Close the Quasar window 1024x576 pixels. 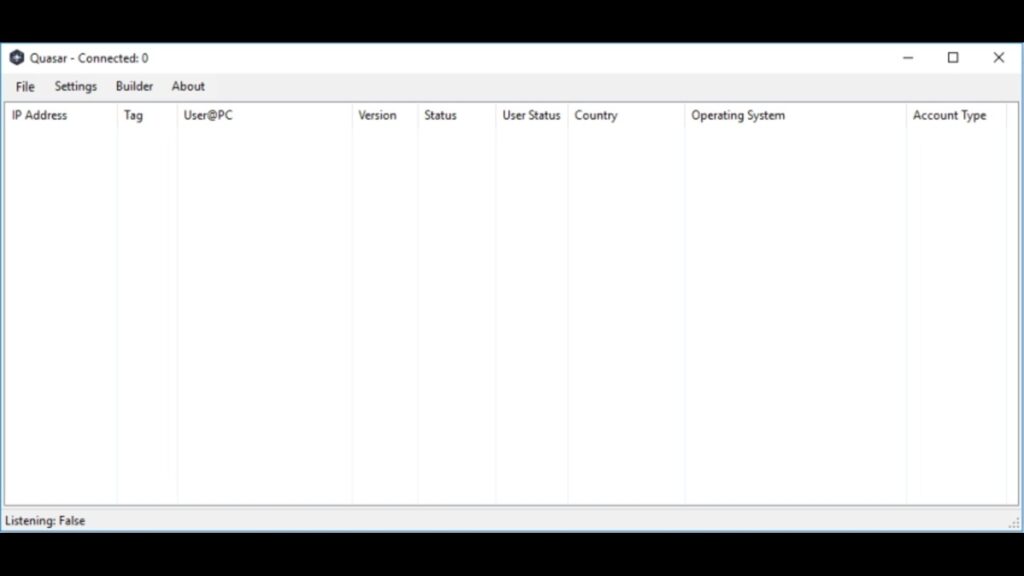click(x=999, y=57)
